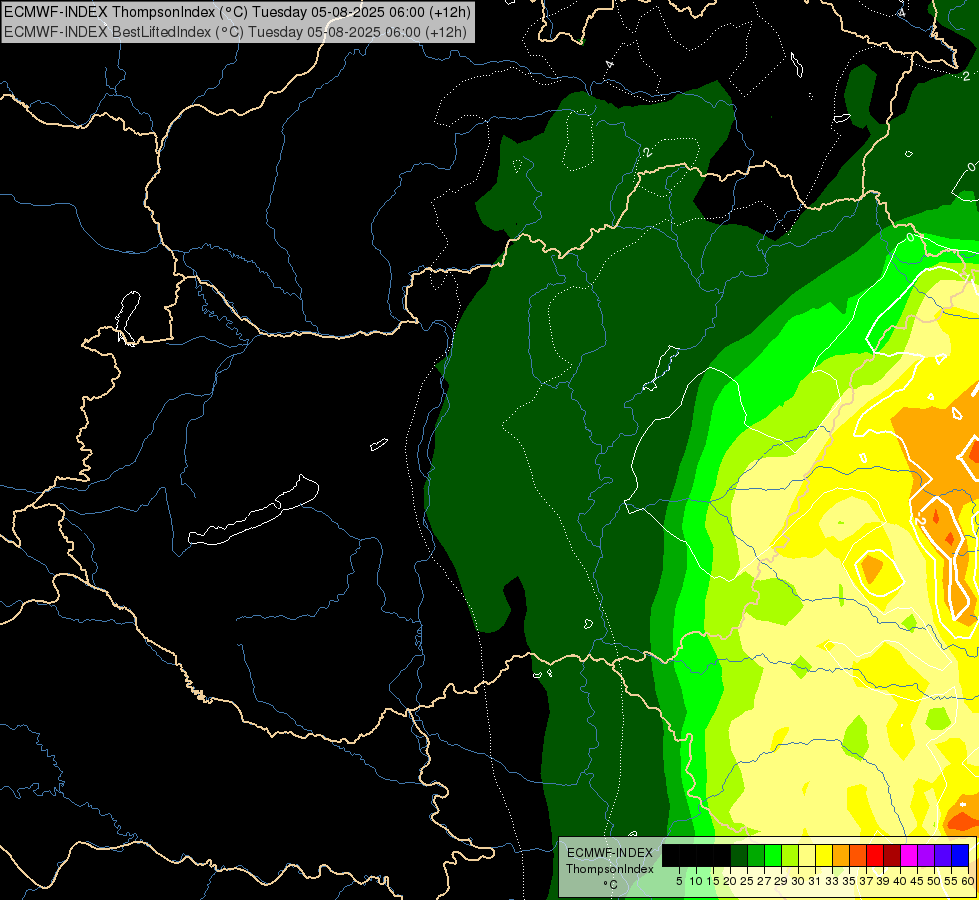This screenshot has height=900, width=979.
Task: Click legend scale value "35"
Action: pyautogui.click(x=849, y=881)
